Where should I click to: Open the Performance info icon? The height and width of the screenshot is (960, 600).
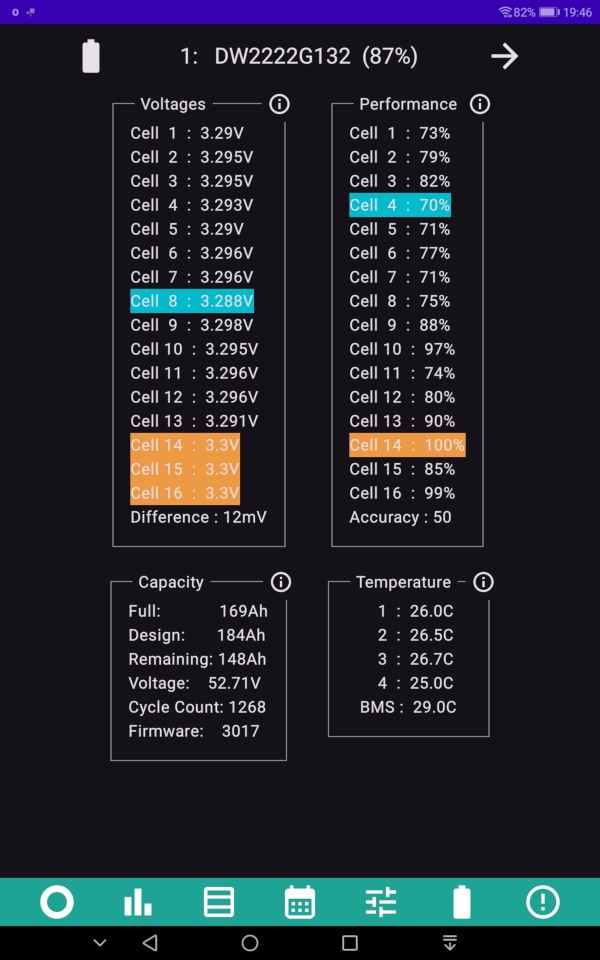pos(480,104)
